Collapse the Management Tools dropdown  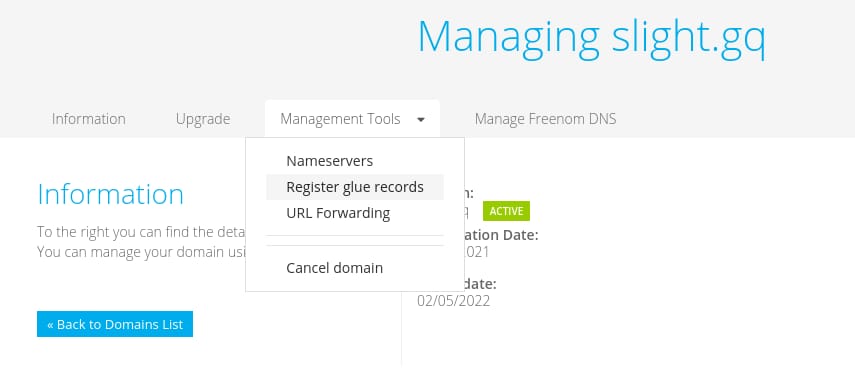(352, 119)
